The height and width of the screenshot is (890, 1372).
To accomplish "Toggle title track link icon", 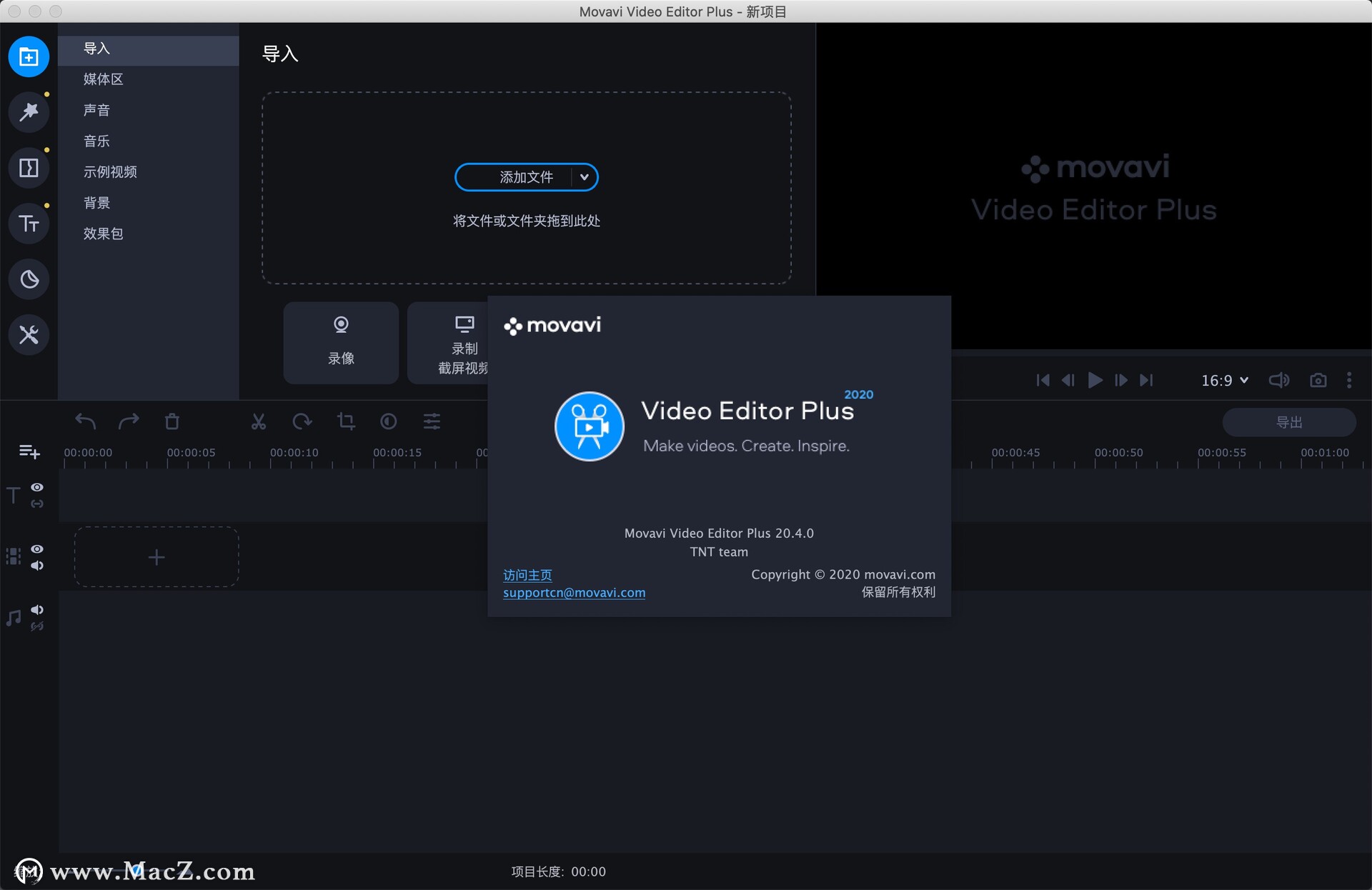I will click(37, 504).
